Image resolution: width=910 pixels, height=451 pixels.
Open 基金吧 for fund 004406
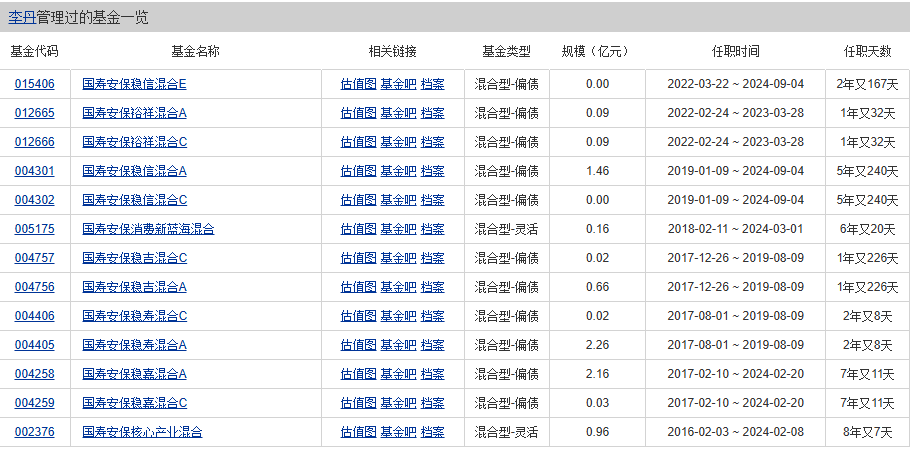398,316
